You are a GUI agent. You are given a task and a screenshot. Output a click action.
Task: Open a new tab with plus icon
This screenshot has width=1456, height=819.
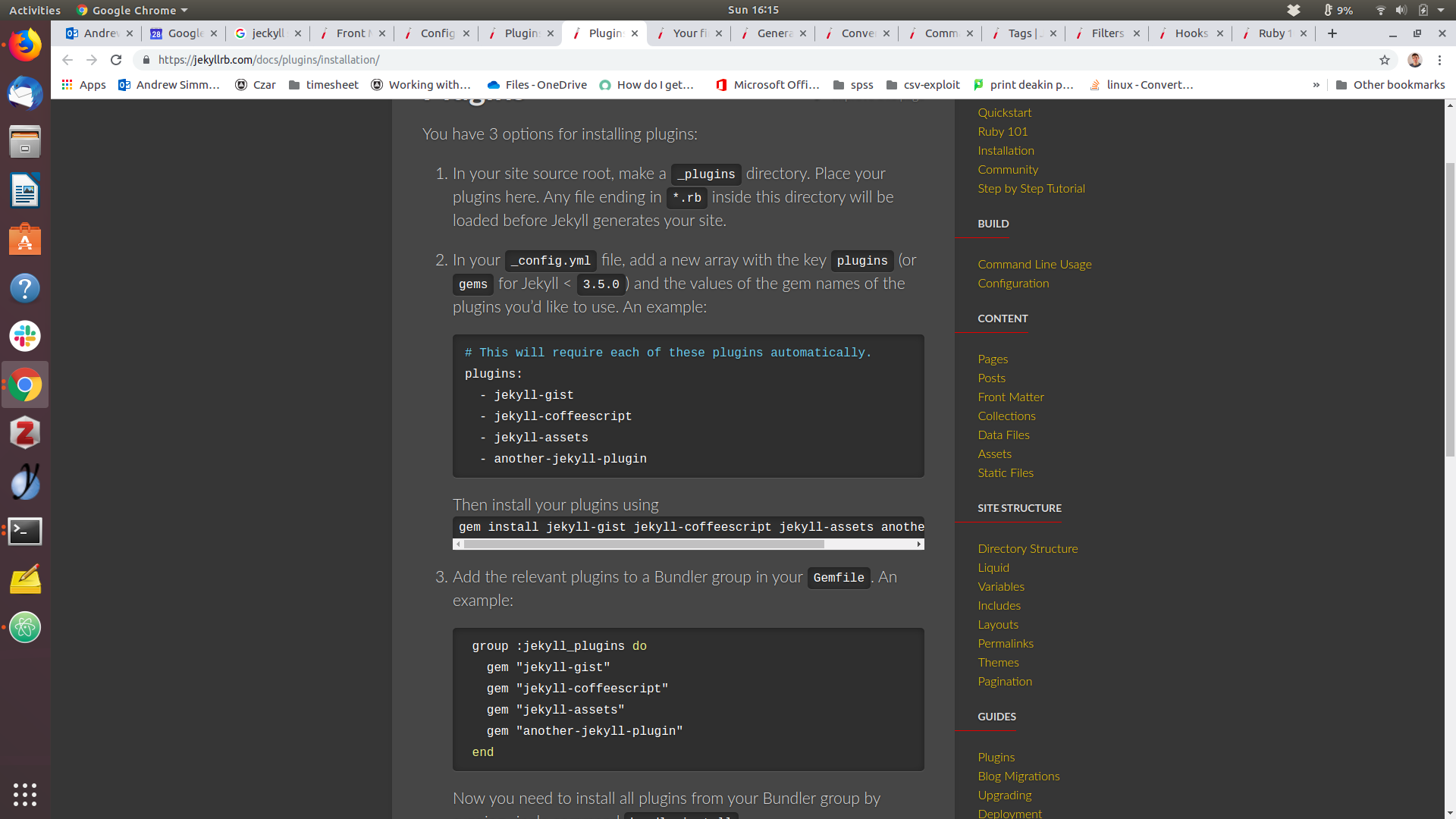[x=1332, y=33]
